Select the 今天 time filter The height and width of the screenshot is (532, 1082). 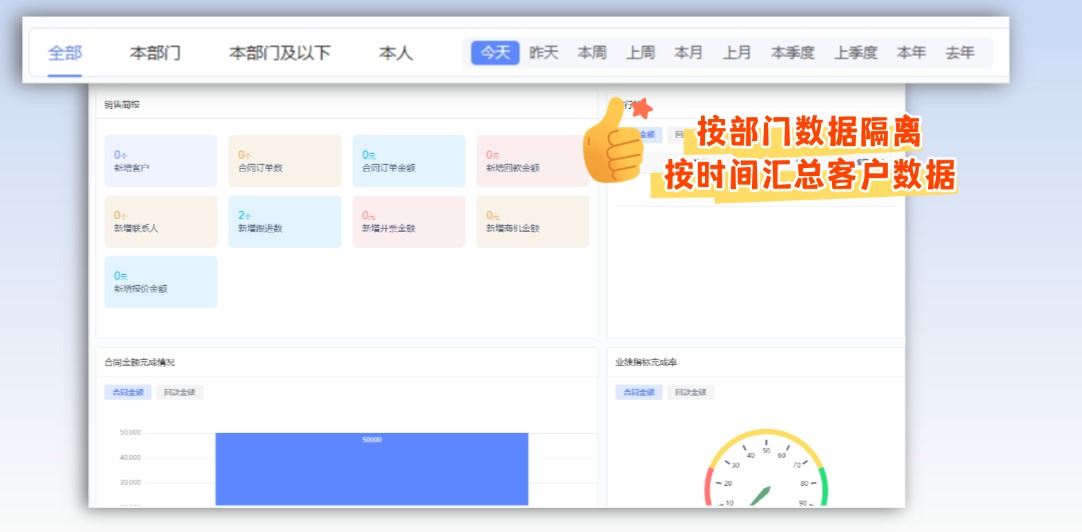(x=495, y=52)
